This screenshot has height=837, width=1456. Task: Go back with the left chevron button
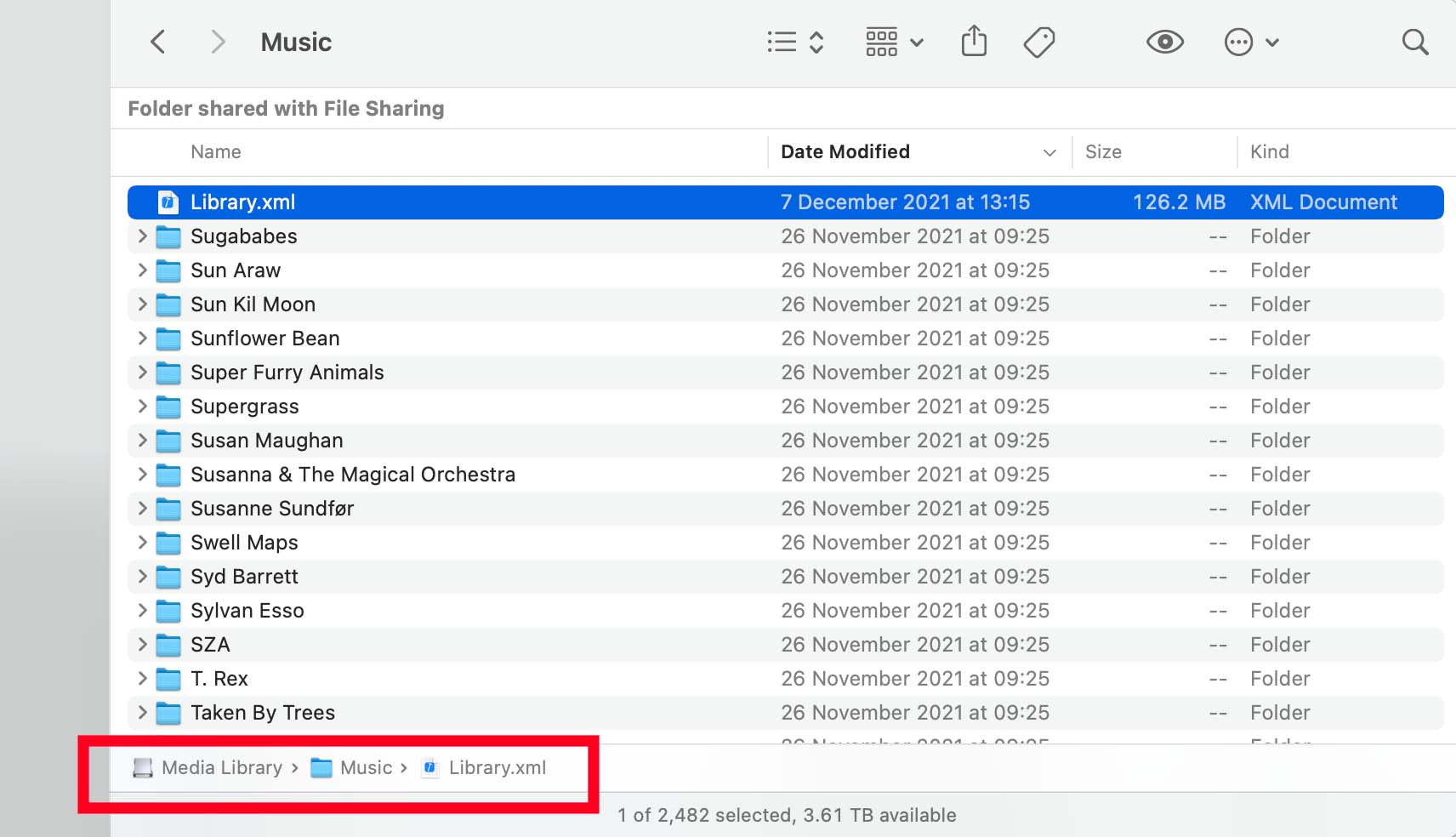click(157, 42)
